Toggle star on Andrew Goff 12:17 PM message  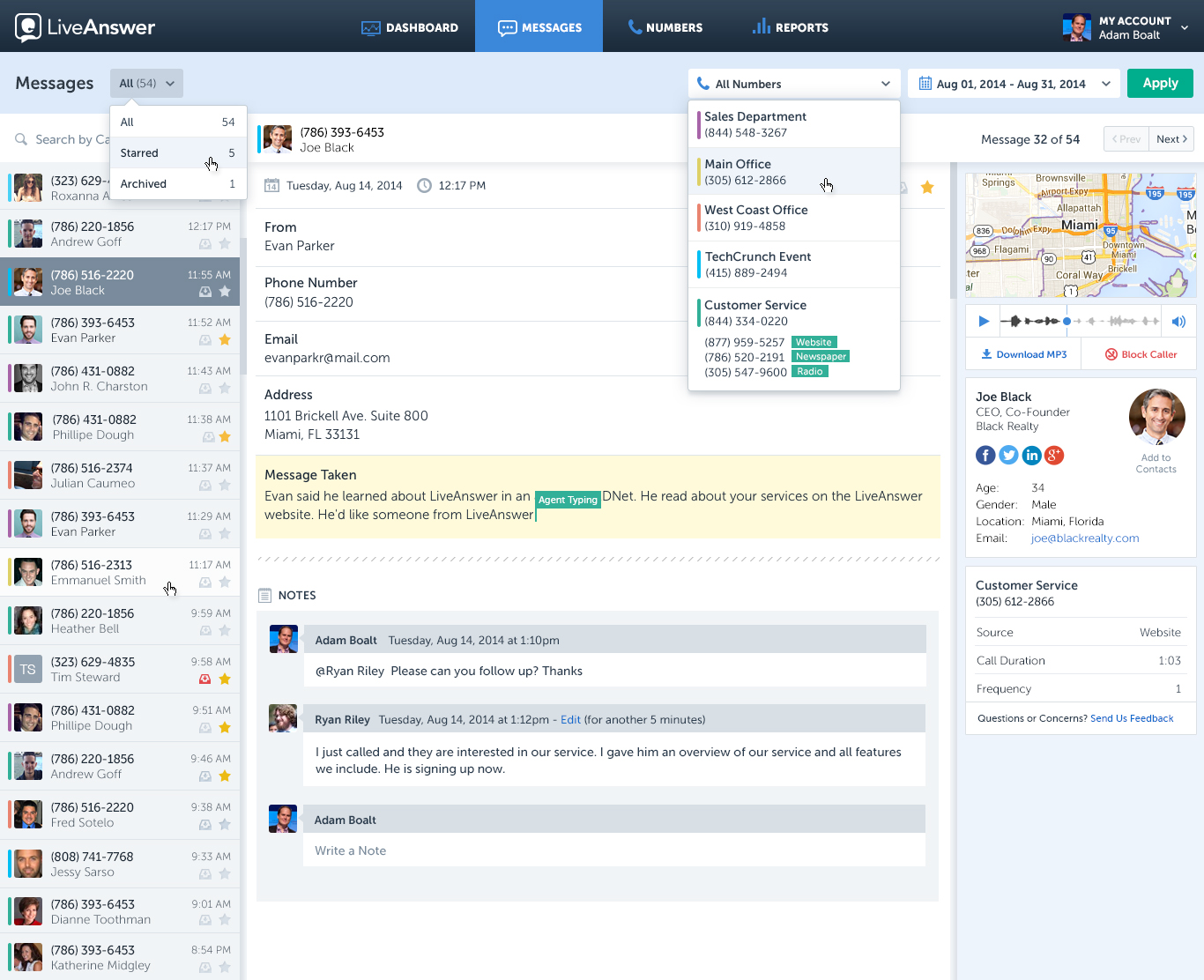tap(225, 244)
